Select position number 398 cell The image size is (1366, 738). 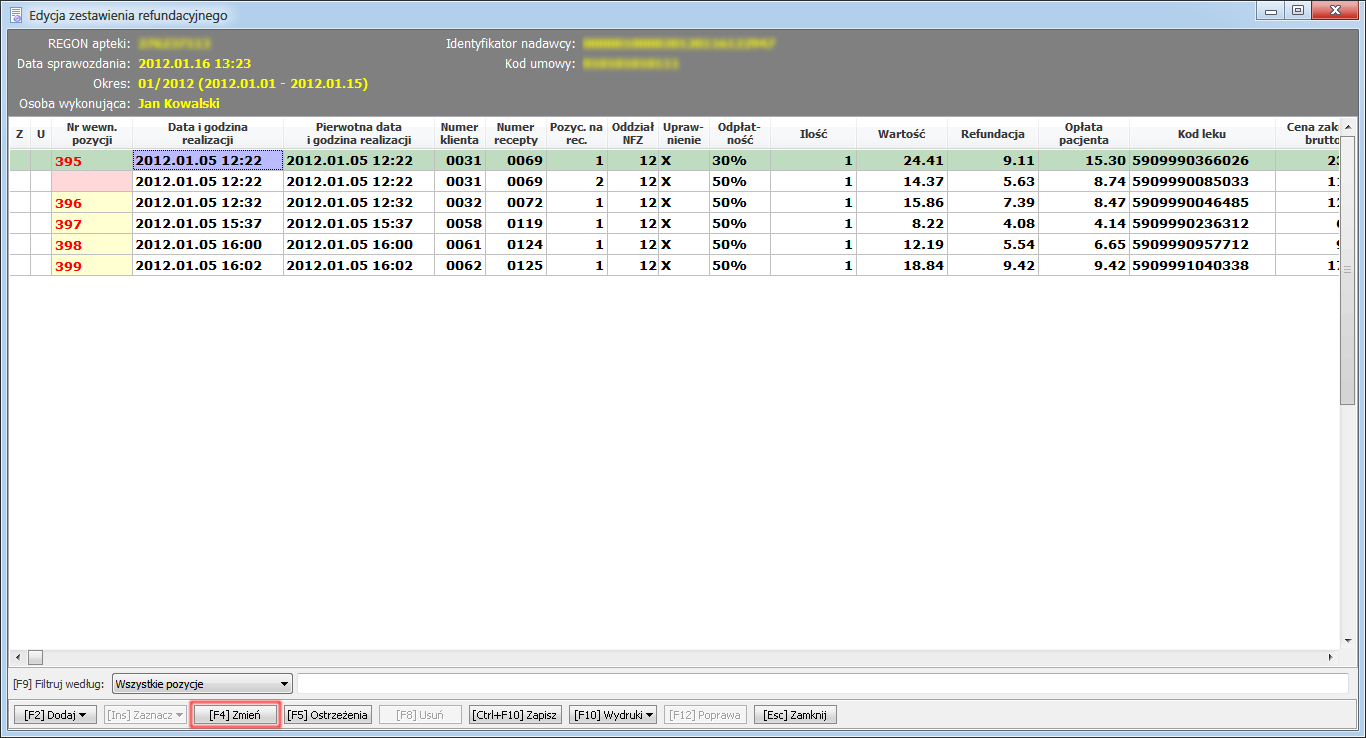click(x=92, y=244)
